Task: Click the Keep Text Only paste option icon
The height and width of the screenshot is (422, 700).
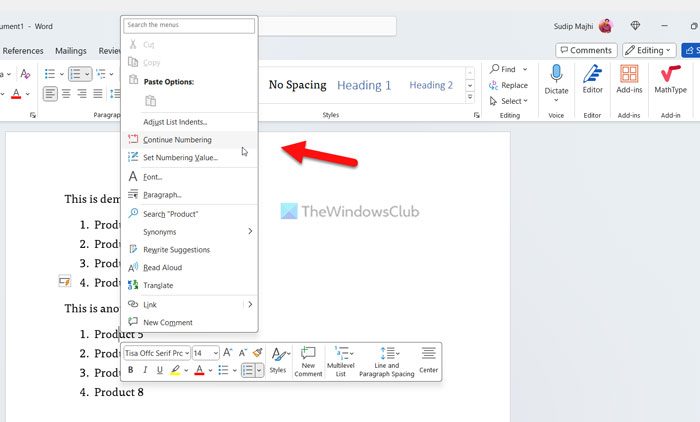Action: tap(150, 101)
